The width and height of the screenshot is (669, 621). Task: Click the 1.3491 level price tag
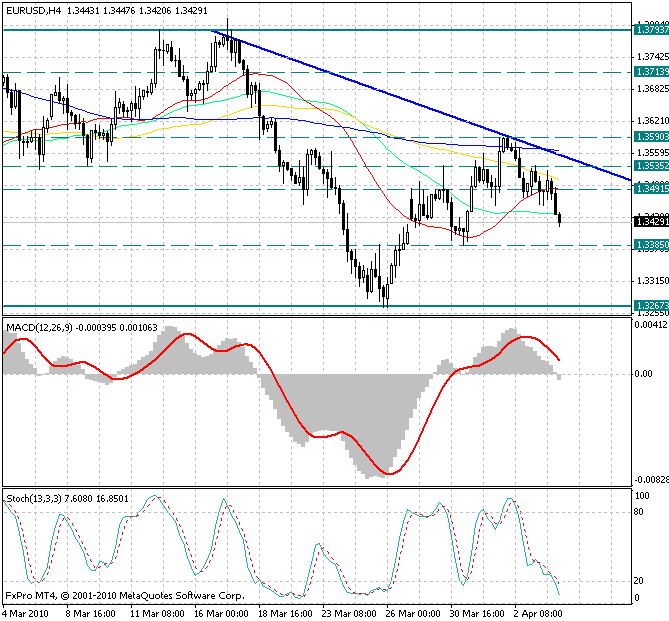650,188
